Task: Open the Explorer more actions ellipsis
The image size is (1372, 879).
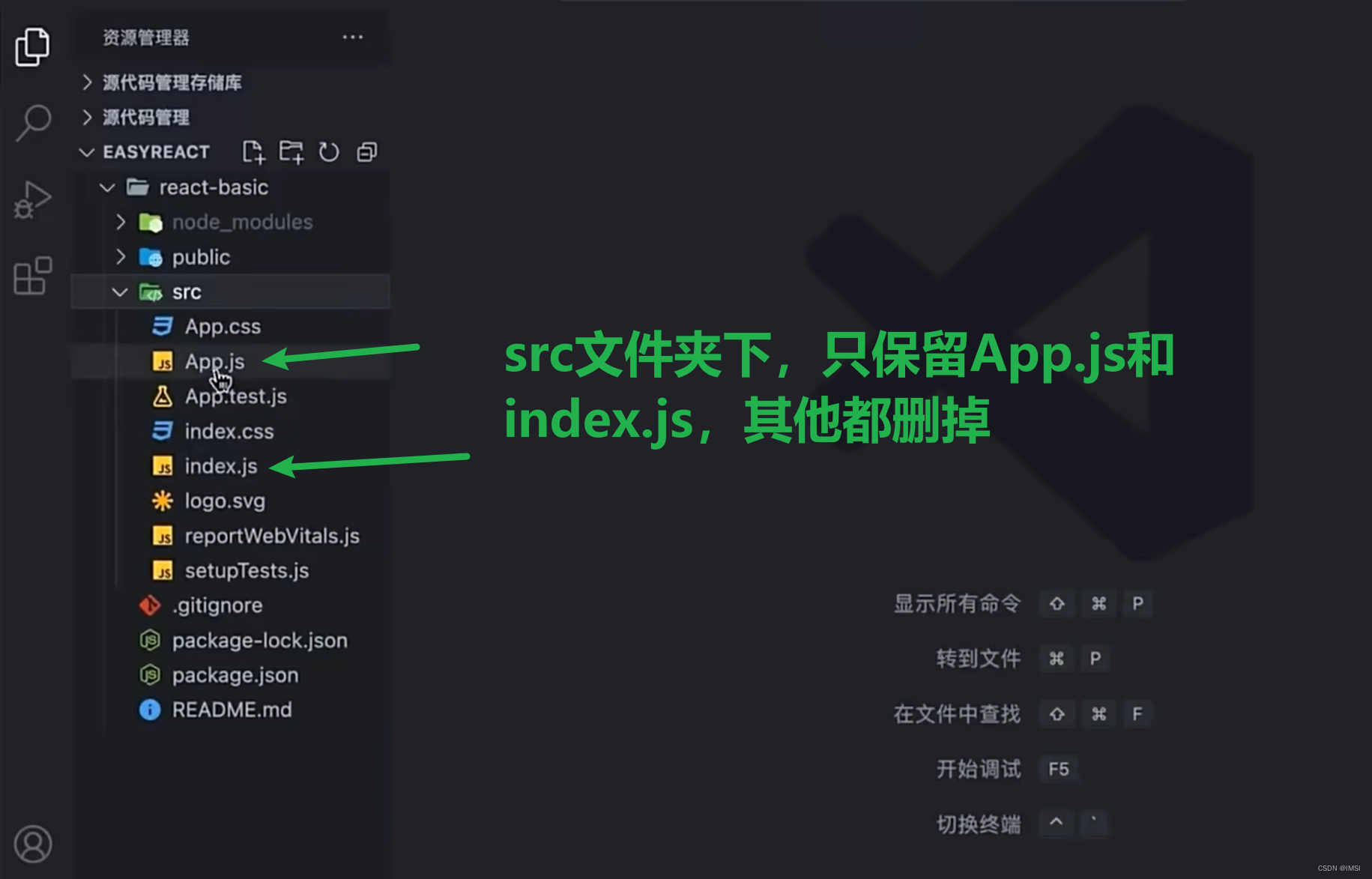Action: tap(352, 37)
